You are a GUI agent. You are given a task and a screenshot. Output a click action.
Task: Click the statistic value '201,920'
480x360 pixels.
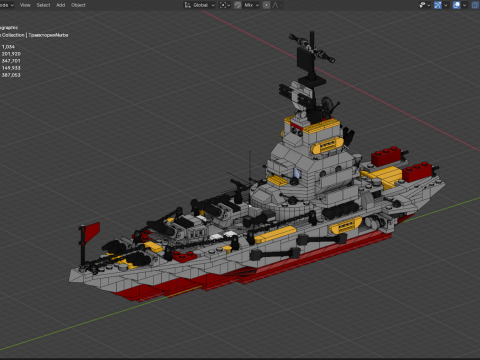11,54
